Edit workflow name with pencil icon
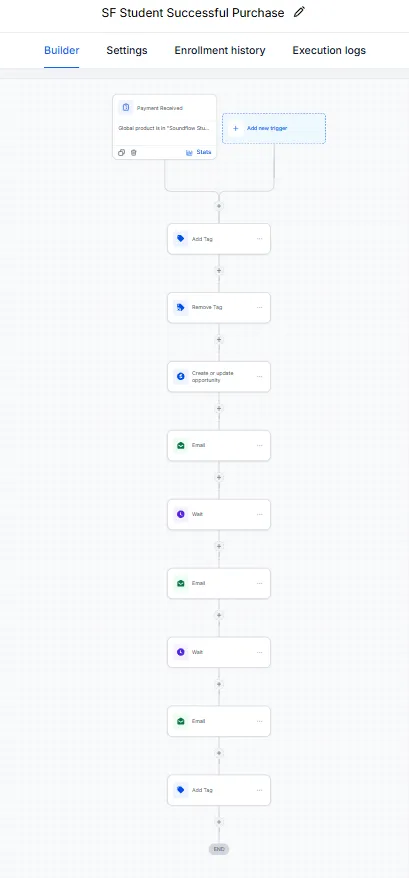 pos(300,12)
